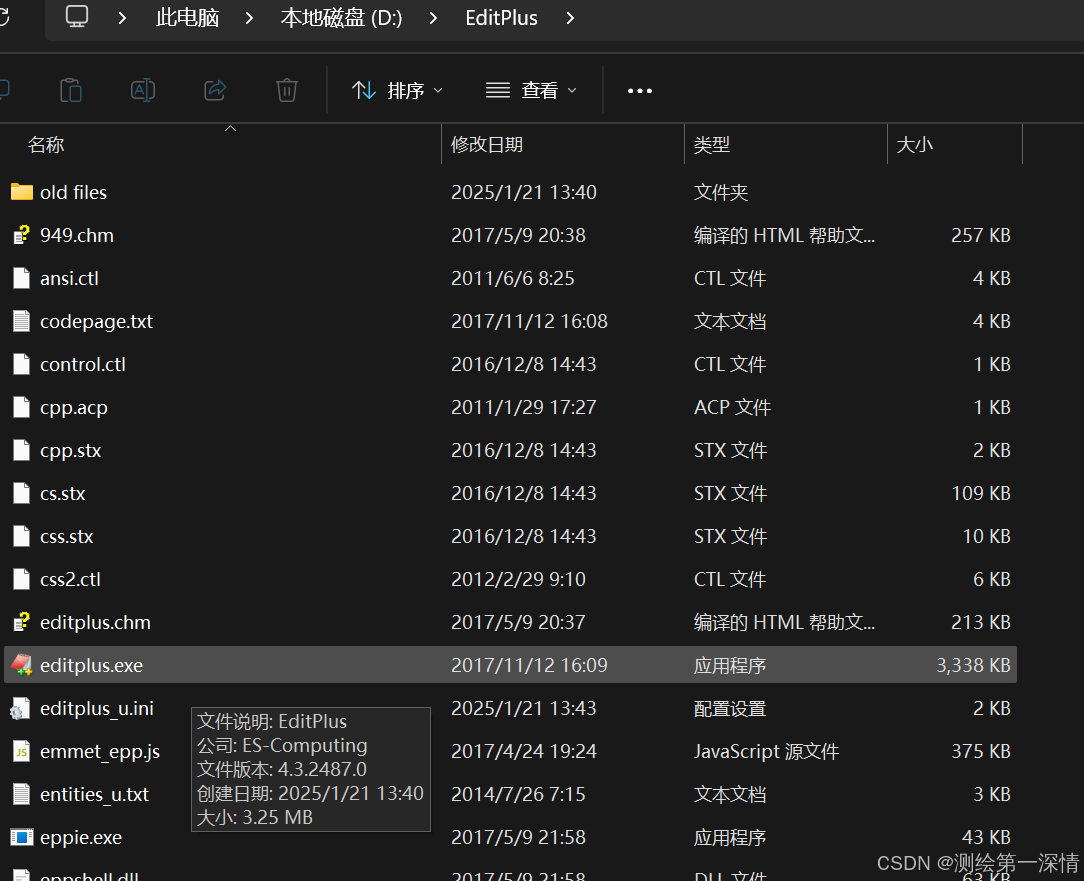This screenshot has width=1084, height=881.
Task: Select the cs.stx file icon
Action: point(21,493)
